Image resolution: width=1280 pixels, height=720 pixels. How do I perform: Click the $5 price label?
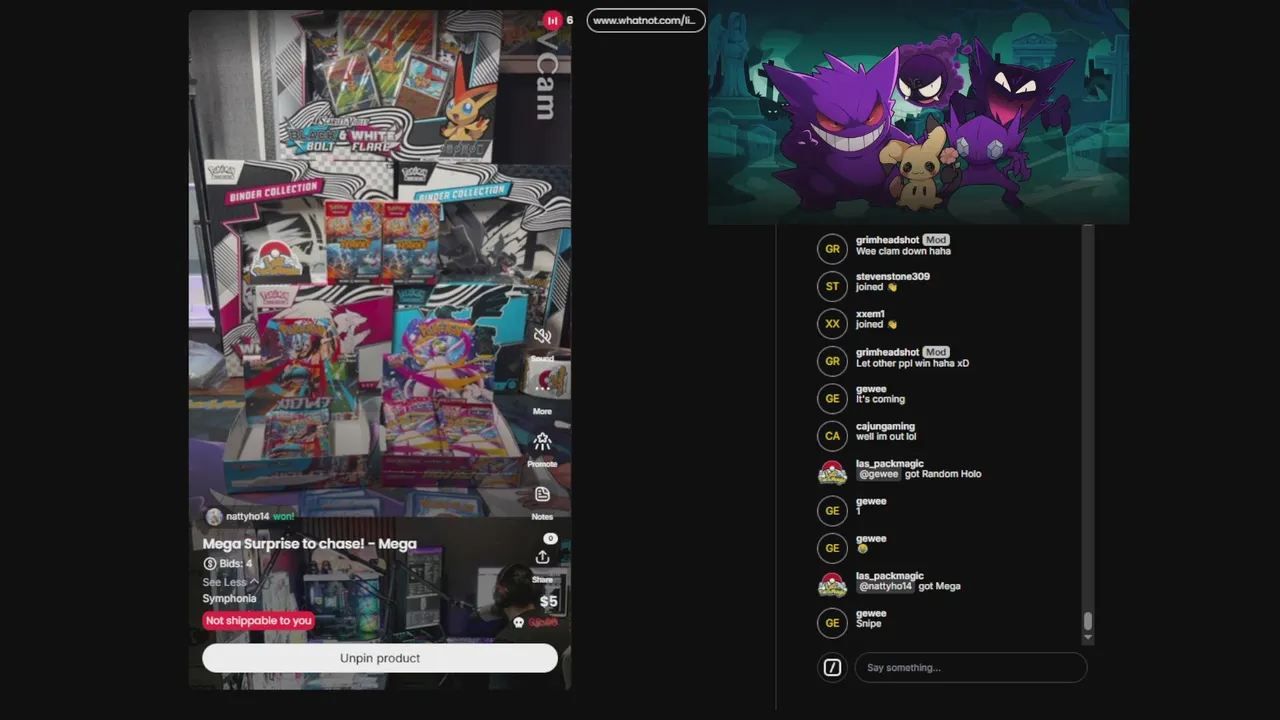(x=549, y=601)
